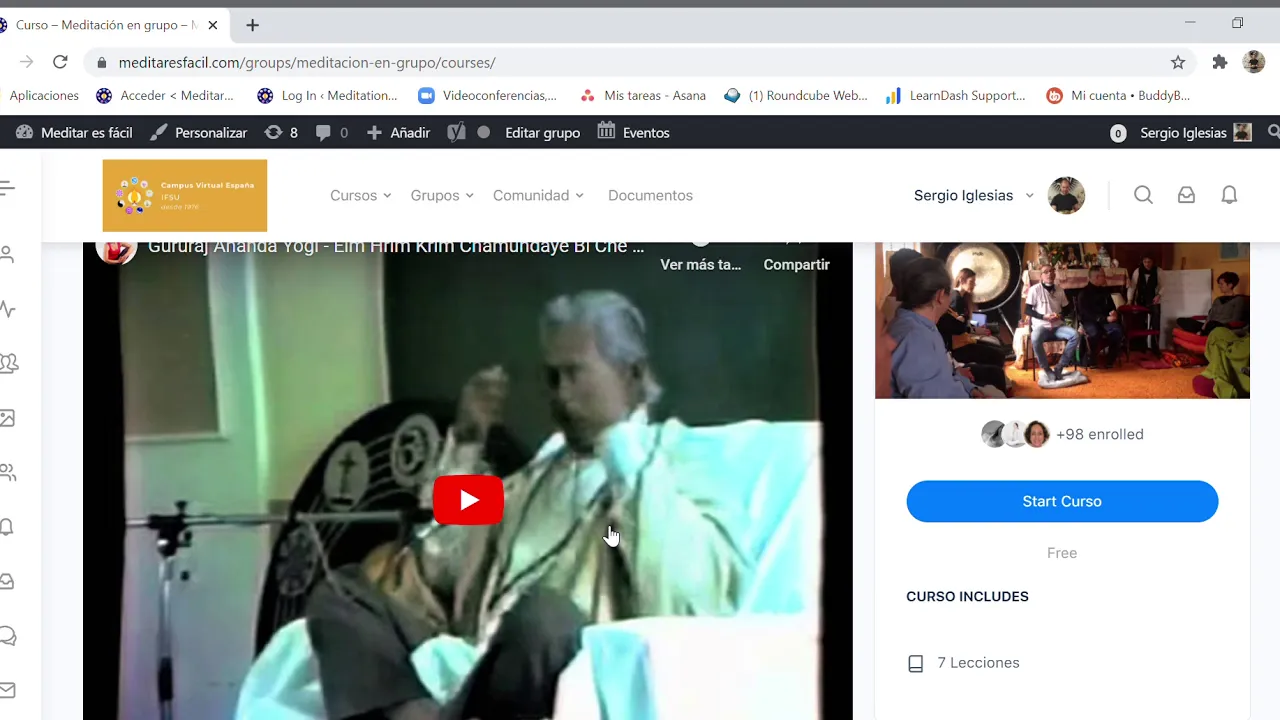The height and width of the screenshot is (720, 1280).
Task: Click the +98 enrolled text
Action: click(x=1100, y=434)
